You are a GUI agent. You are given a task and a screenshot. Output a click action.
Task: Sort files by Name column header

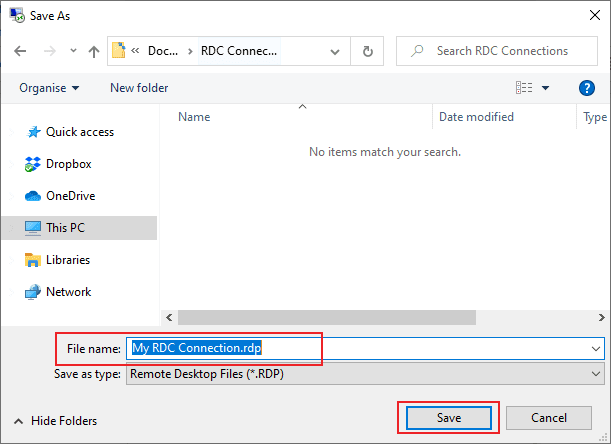tap(195, 117)
